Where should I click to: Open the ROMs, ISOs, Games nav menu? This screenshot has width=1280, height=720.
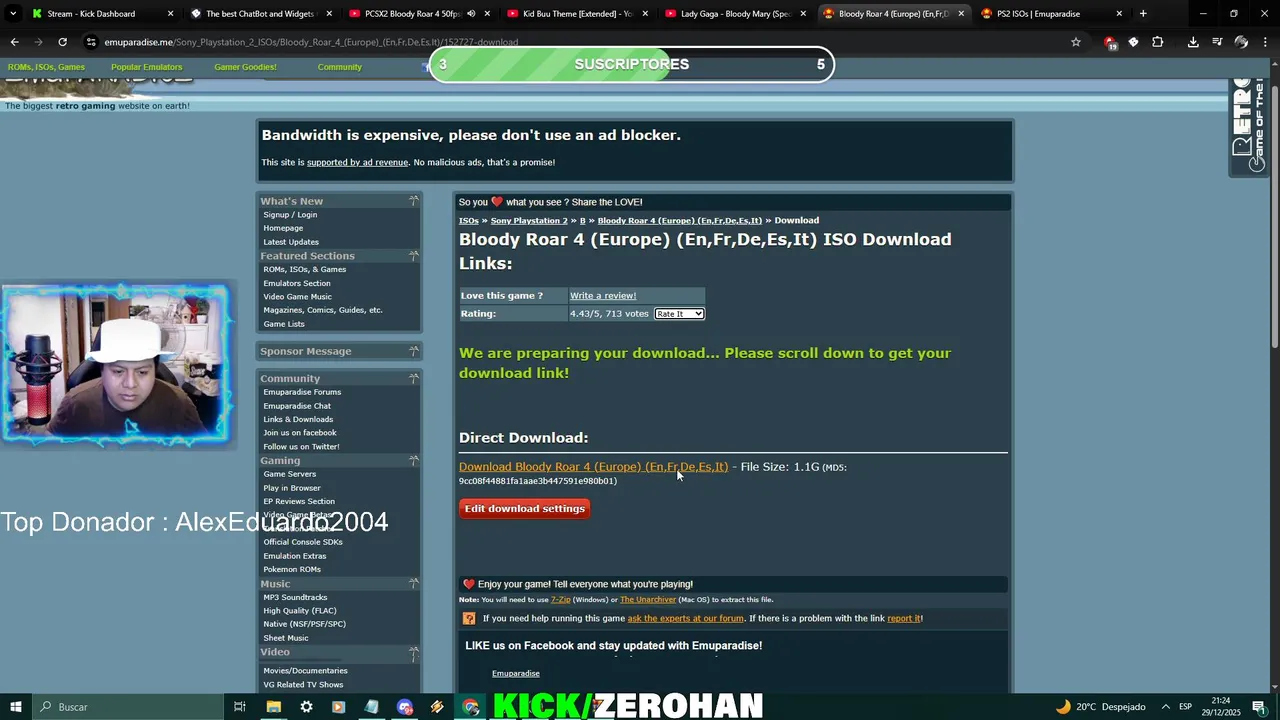coord(46,67)
